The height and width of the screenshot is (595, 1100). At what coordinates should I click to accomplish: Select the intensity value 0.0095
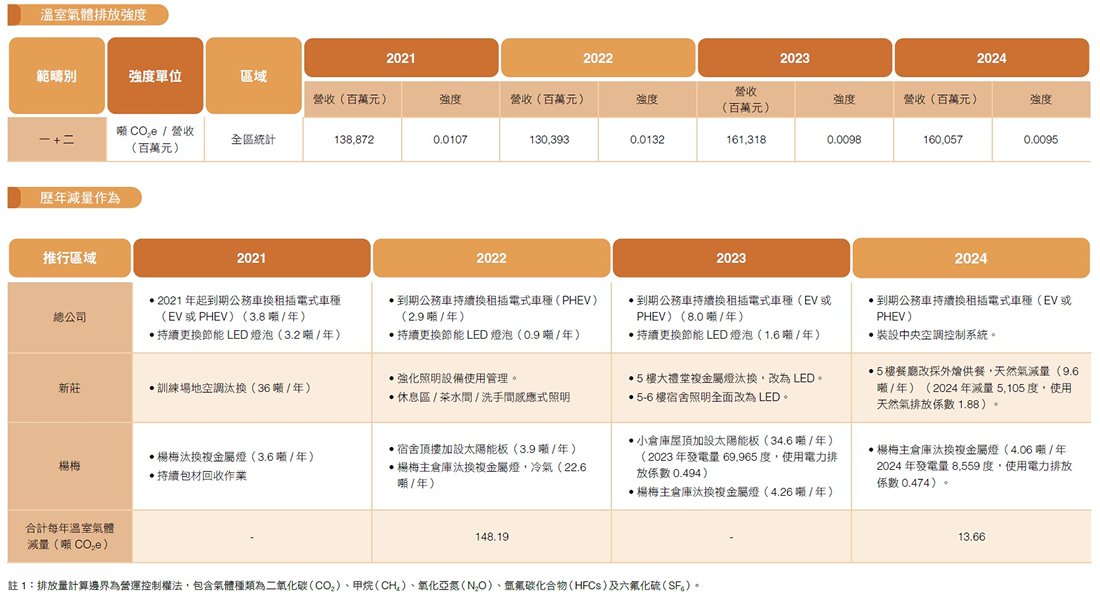[x=1040, y=140]
